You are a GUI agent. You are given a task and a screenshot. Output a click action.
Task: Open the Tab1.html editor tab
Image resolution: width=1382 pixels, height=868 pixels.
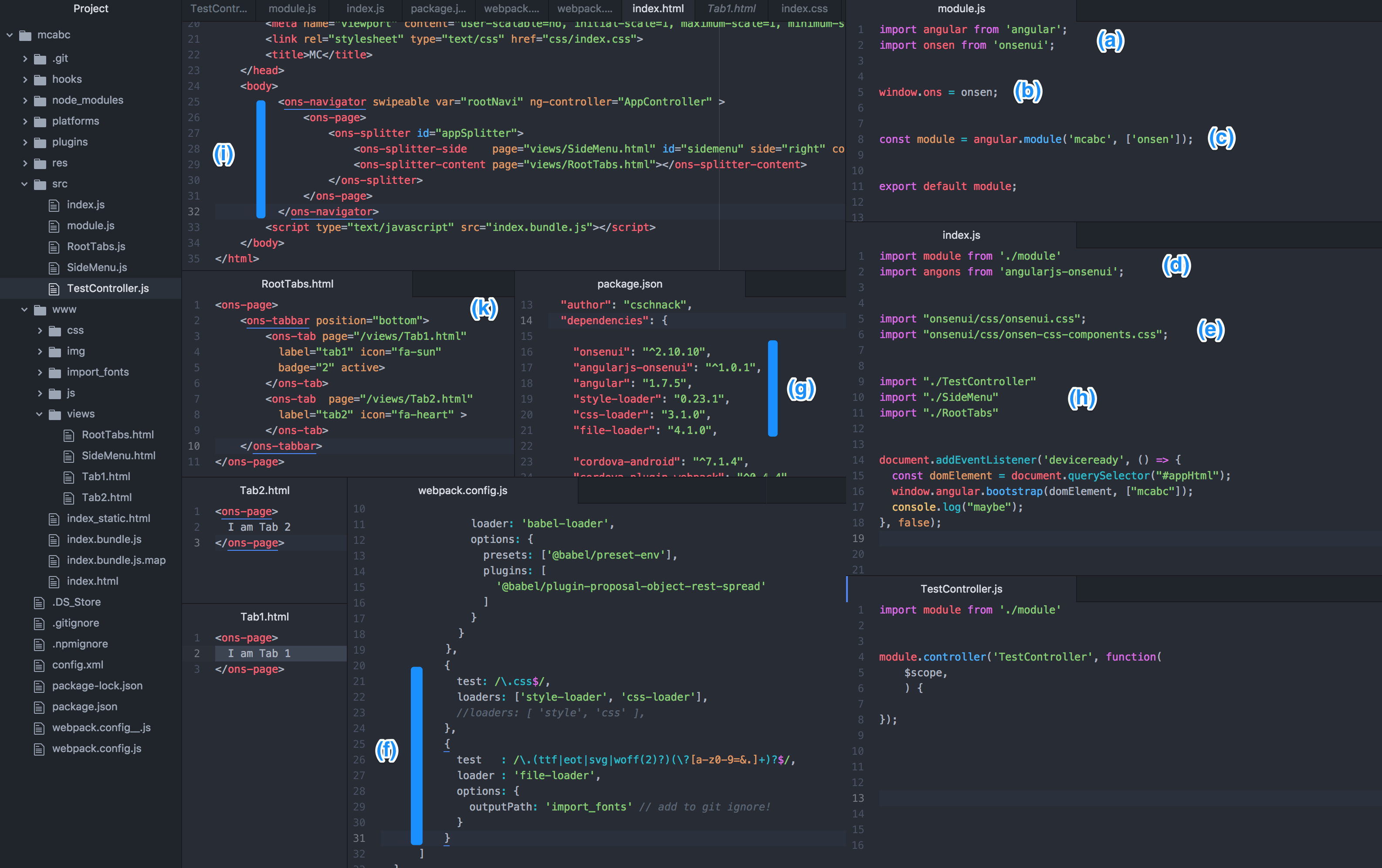(731, 9)
